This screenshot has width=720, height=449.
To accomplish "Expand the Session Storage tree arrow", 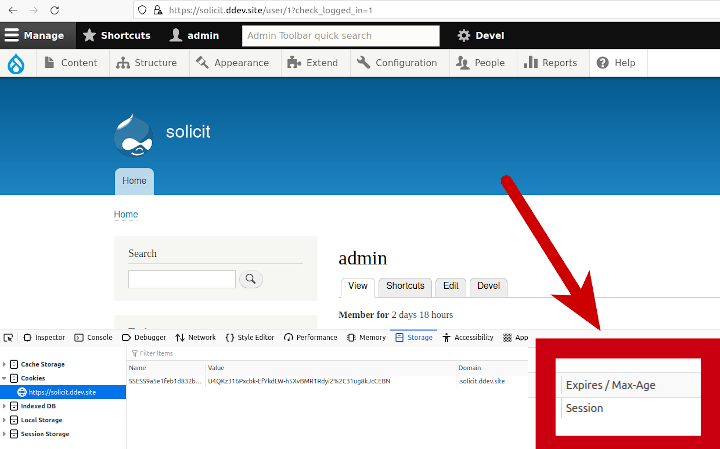I will (x=5, y=434).
